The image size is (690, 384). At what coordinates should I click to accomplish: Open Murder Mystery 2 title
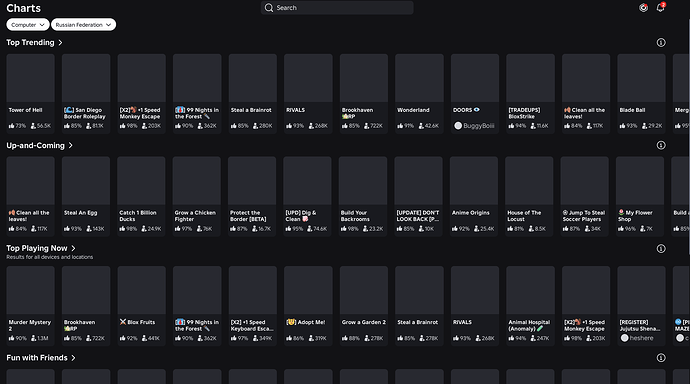(30, 325)
